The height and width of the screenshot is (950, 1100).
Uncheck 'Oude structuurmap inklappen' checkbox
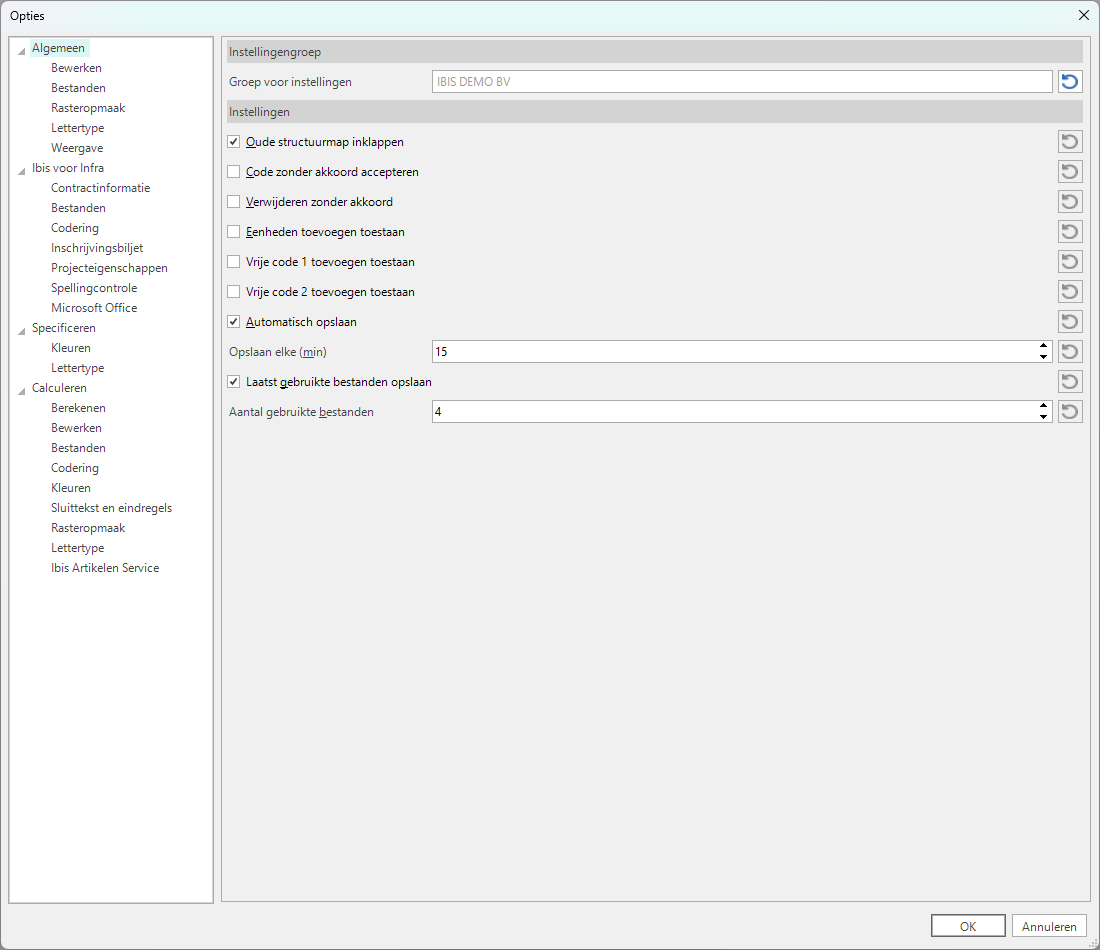click(x=234, y=142)
